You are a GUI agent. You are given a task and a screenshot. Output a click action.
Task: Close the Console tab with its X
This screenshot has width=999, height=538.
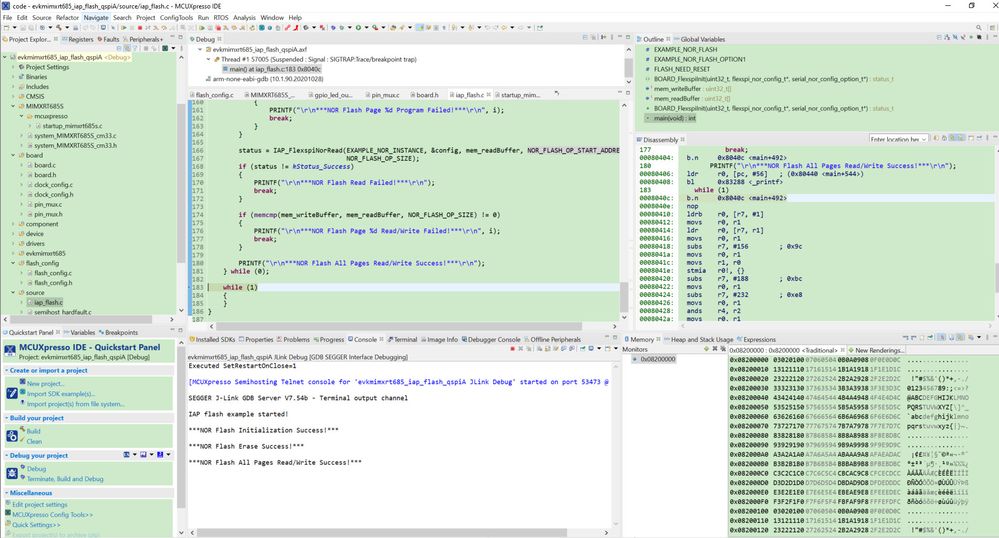(382, 339)
